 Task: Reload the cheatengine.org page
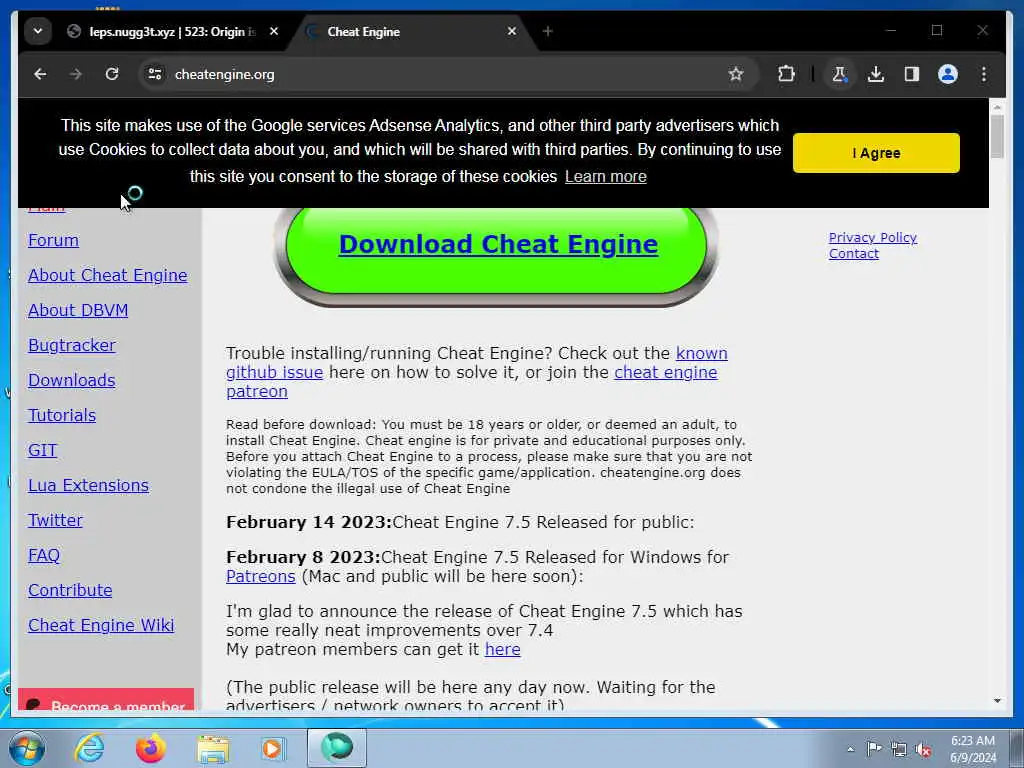(112, 74)
